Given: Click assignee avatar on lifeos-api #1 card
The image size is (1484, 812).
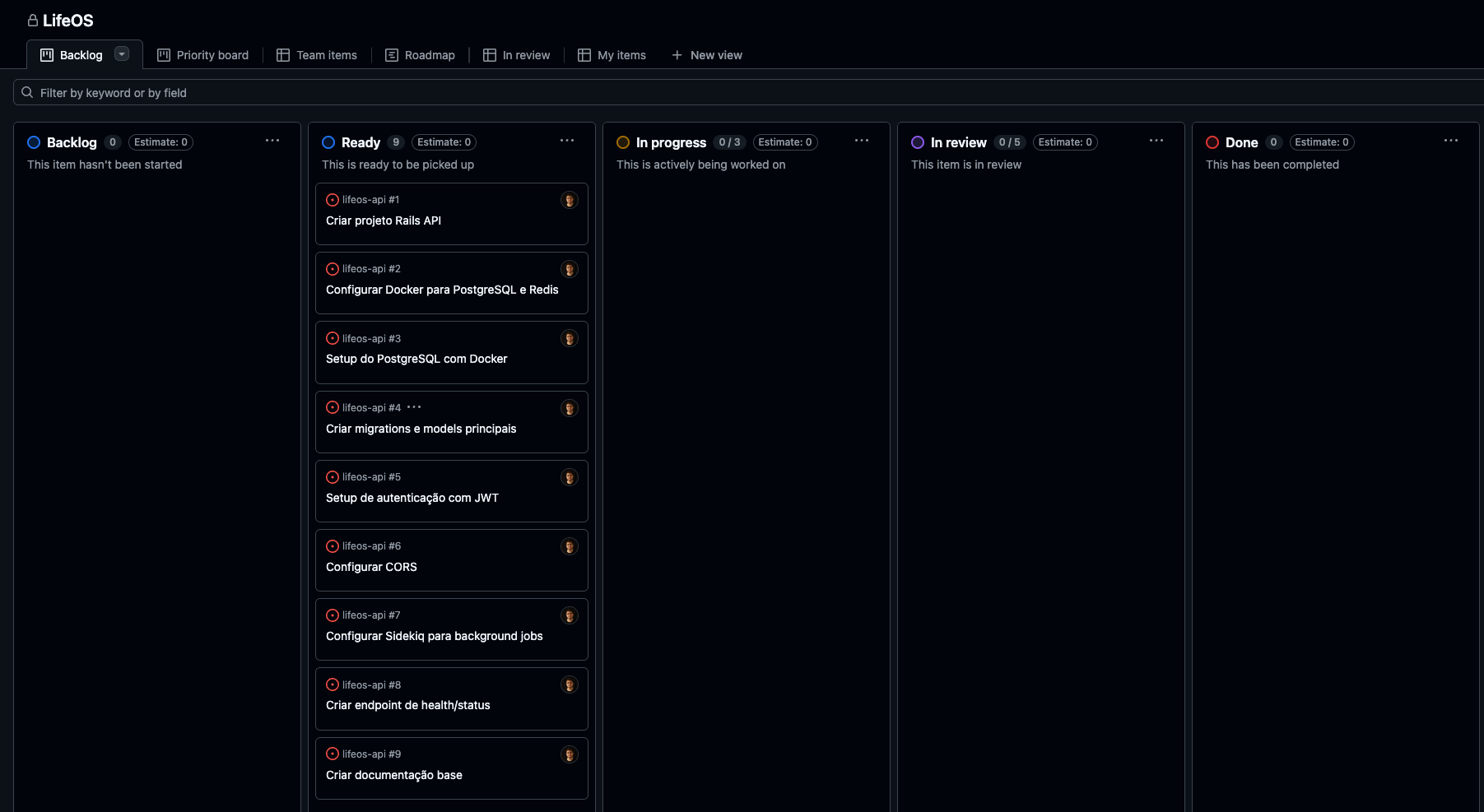Looking at the screenshot, I should (569, 200).
